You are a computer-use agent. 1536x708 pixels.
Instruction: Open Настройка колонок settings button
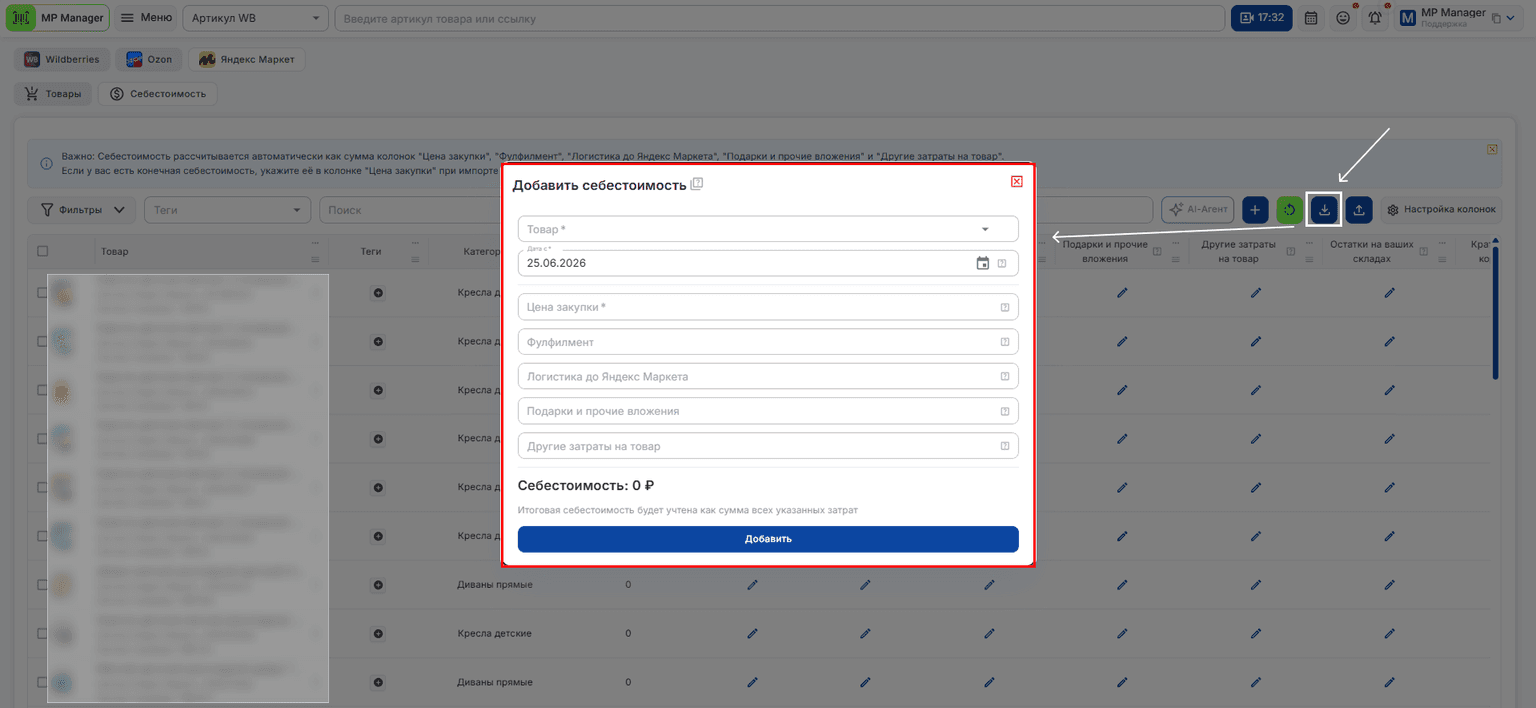point(1441,210)
